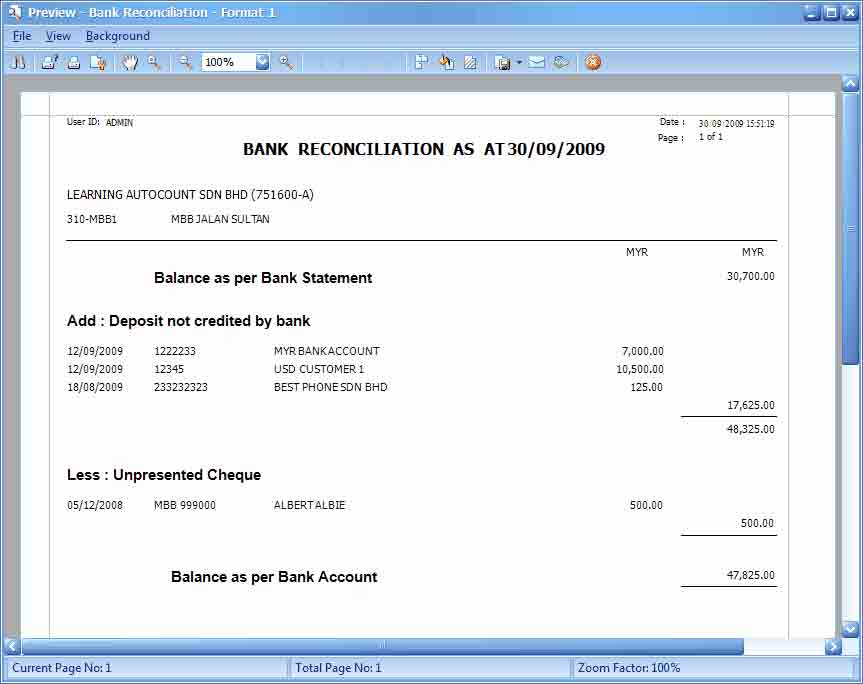Click the horizontal scrollbar left arrow
The image size is (863, 684).
coord(12,647)
